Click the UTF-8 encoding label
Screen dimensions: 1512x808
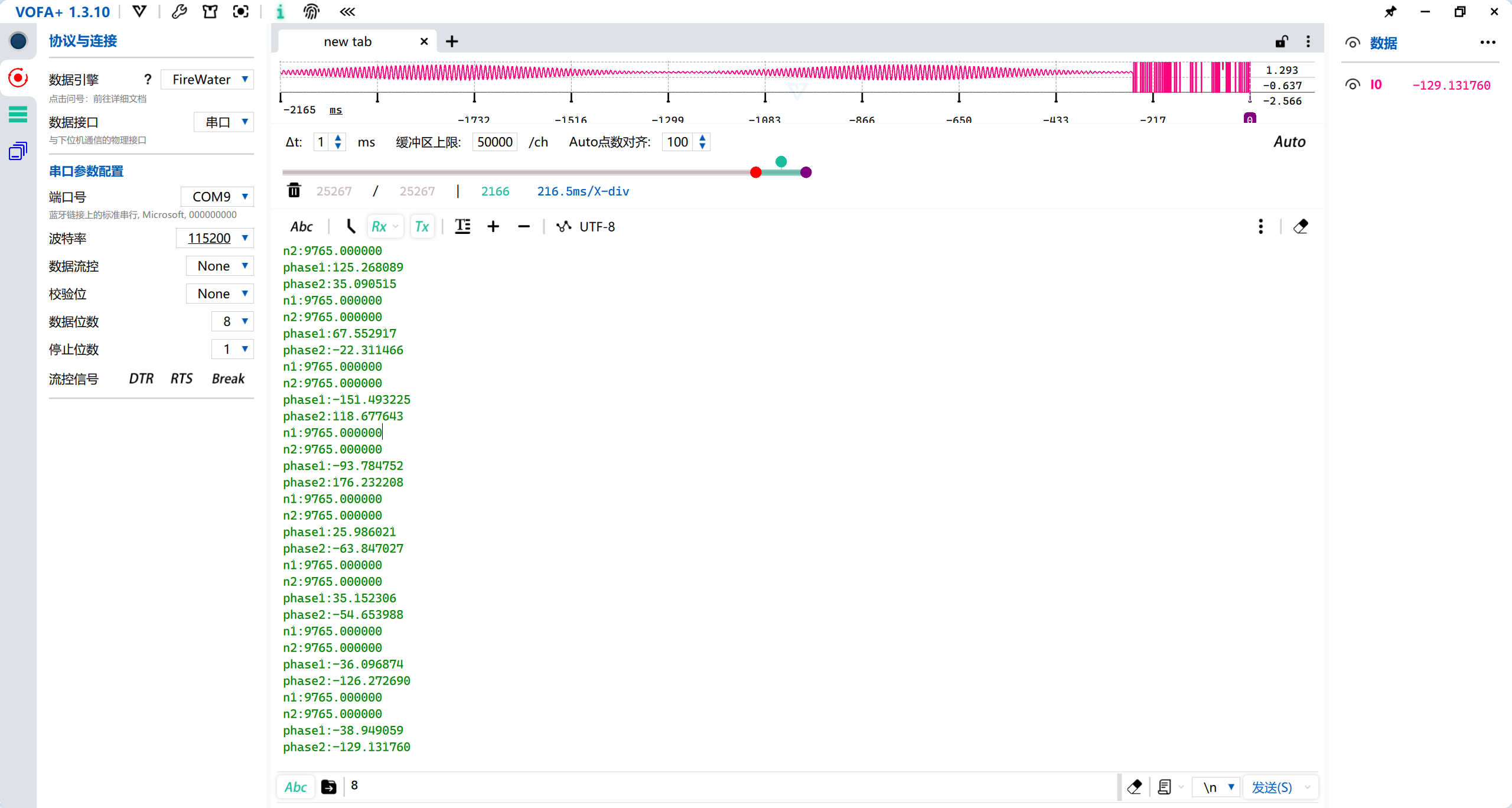pos(597,227)
